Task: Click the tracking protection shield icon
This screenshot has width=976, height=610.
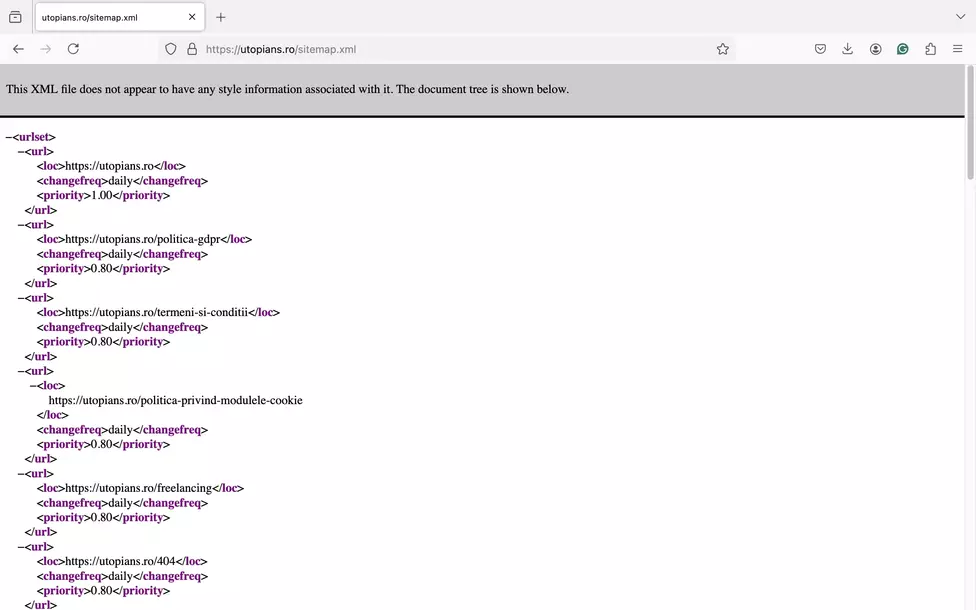Action: (x=171, y=49)
